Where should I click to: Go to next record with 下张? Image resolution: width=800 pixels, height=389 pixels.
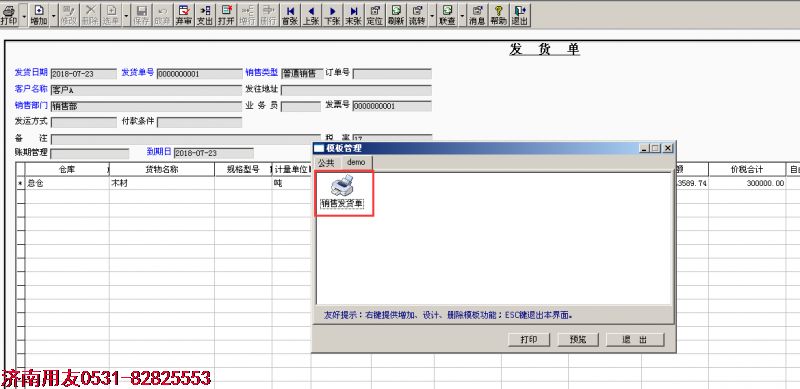(x=332, y=15)
